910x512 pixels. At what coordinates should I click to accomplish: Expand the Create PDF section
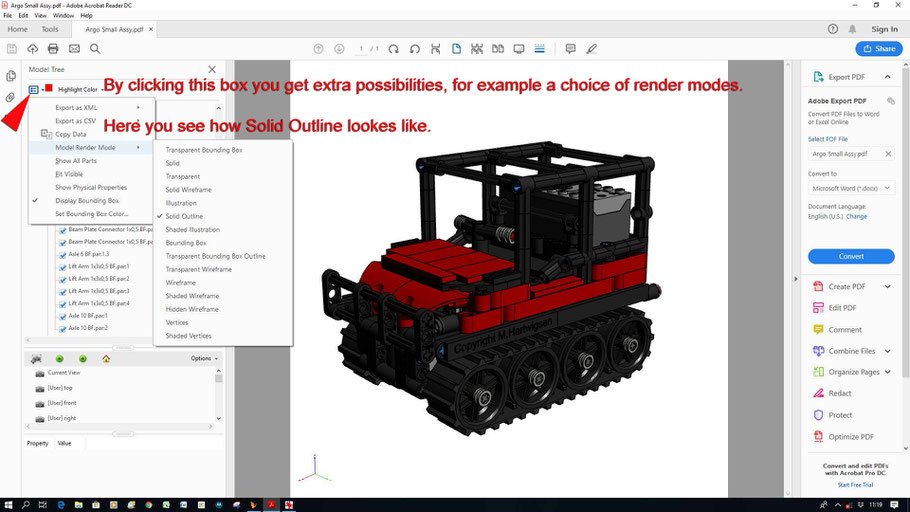pyautogui.click(x=887, y=287)
